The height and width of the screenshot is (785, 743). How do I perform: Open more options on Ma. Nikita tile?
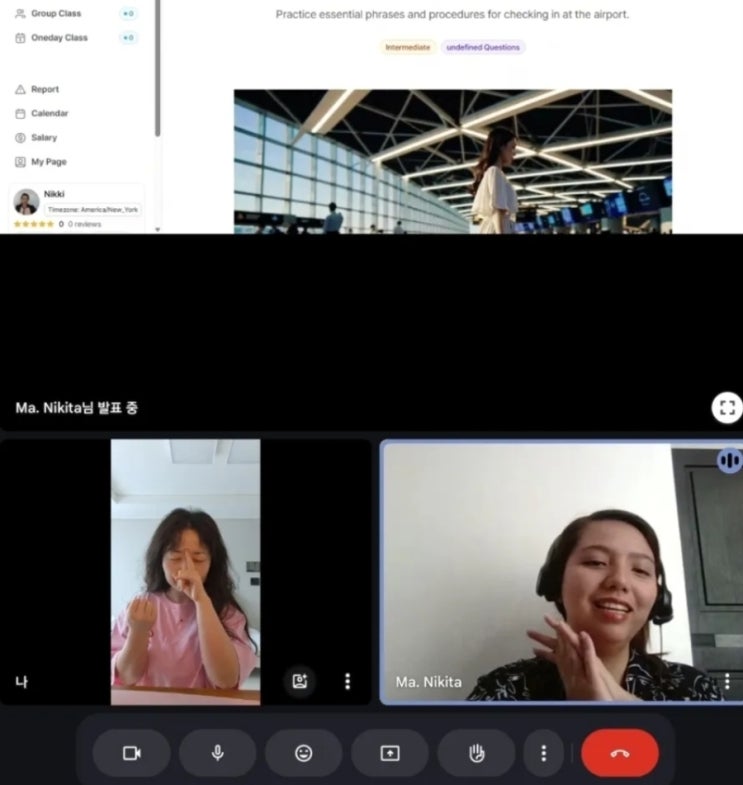point(727,681)
